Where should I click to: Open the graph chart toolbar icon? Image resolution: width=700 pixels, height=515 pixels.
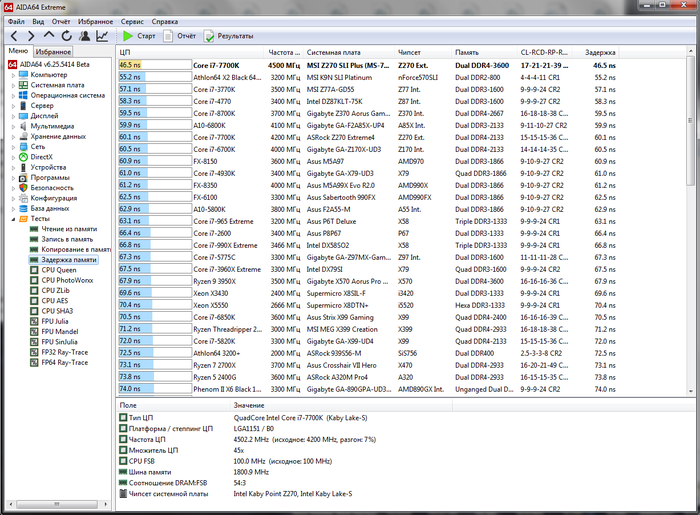[102, 36]
